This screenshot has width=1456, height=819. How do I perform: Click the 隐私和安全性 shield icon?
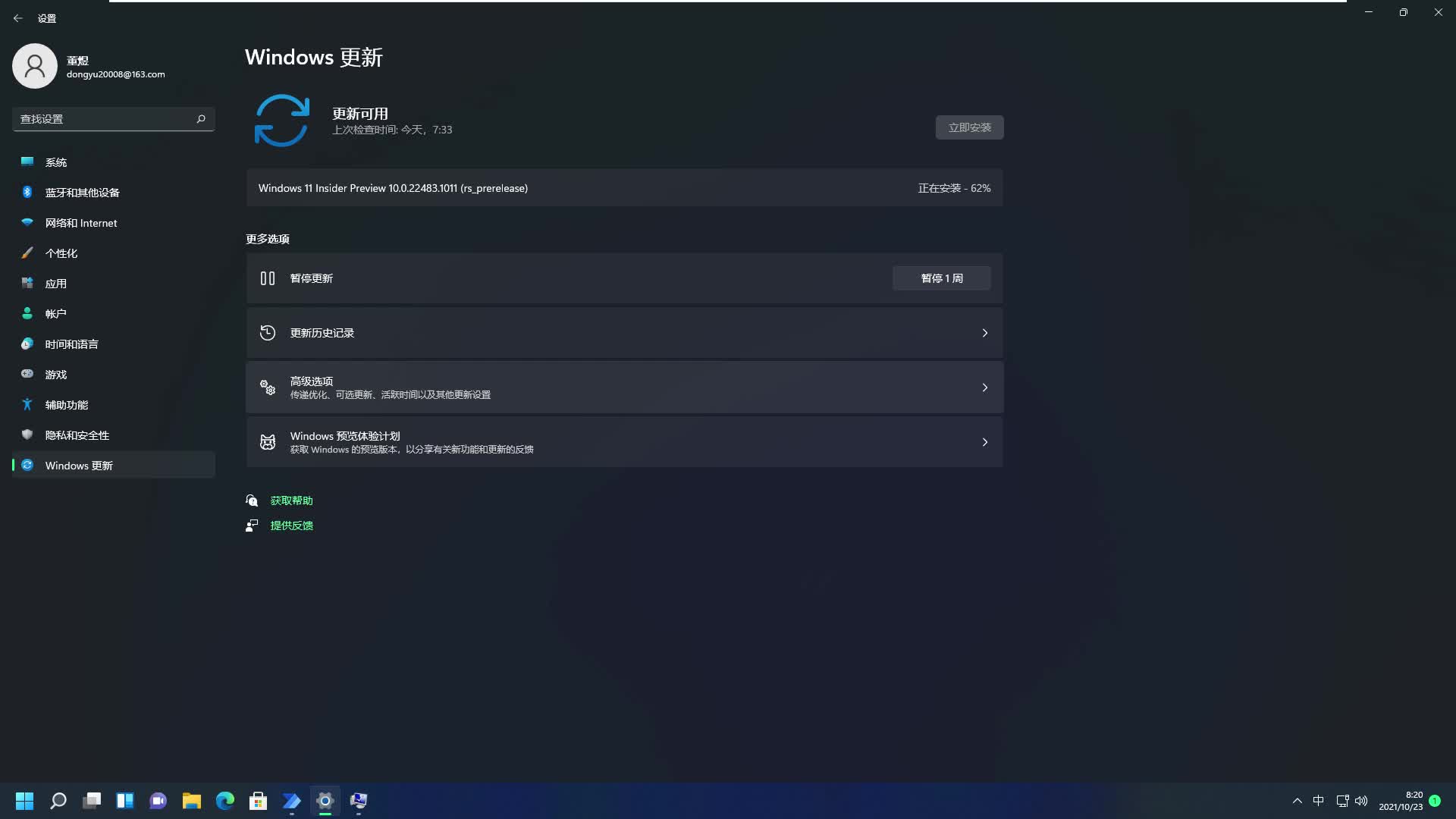click(x=27, y=435)
